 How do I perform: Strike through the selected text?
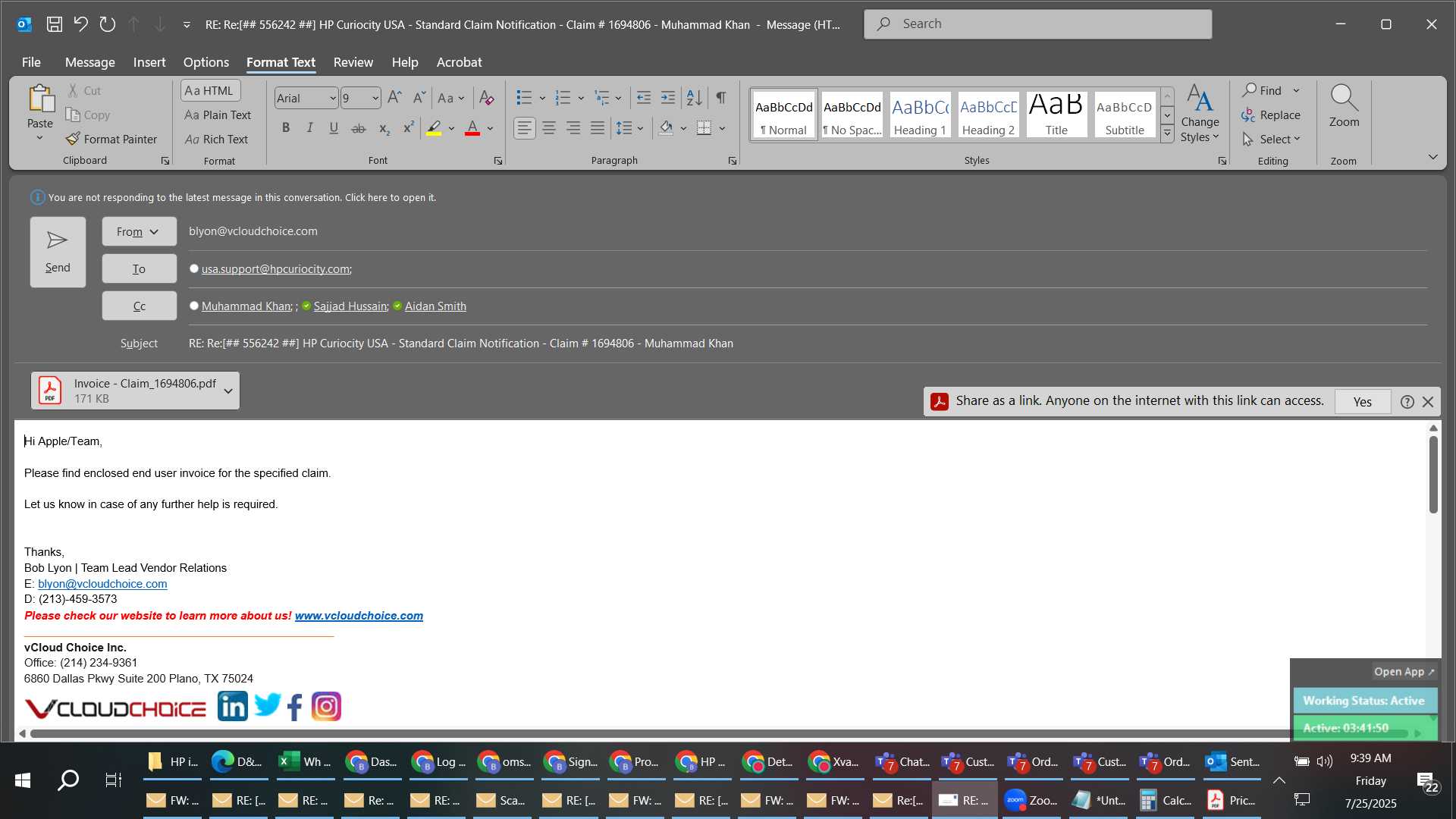[x=359, y=128]
